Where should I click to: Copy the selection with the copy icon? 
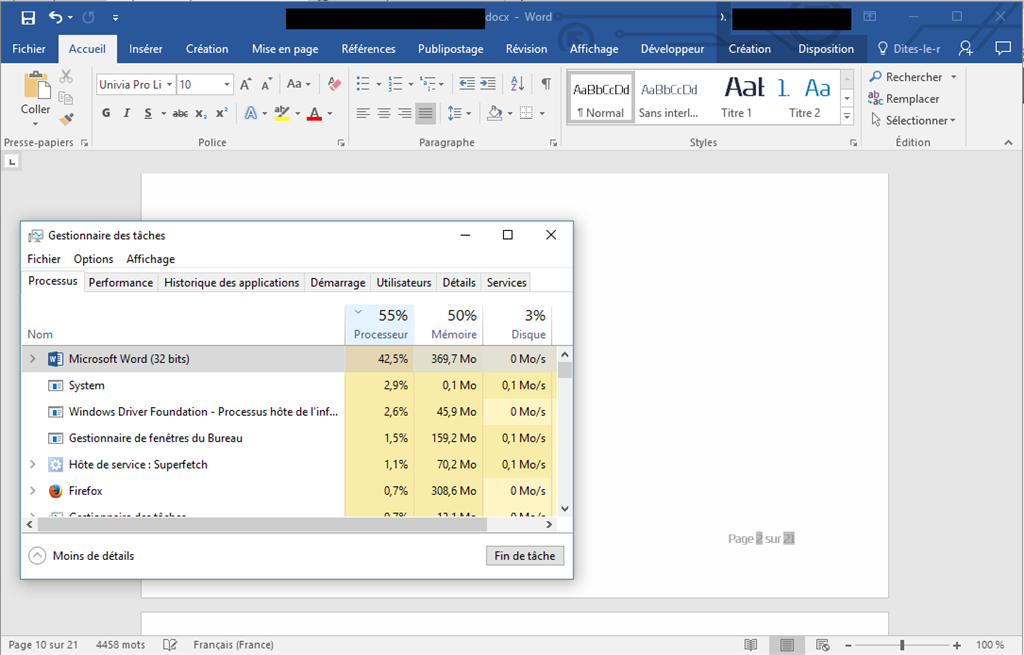tap(66, 98)
